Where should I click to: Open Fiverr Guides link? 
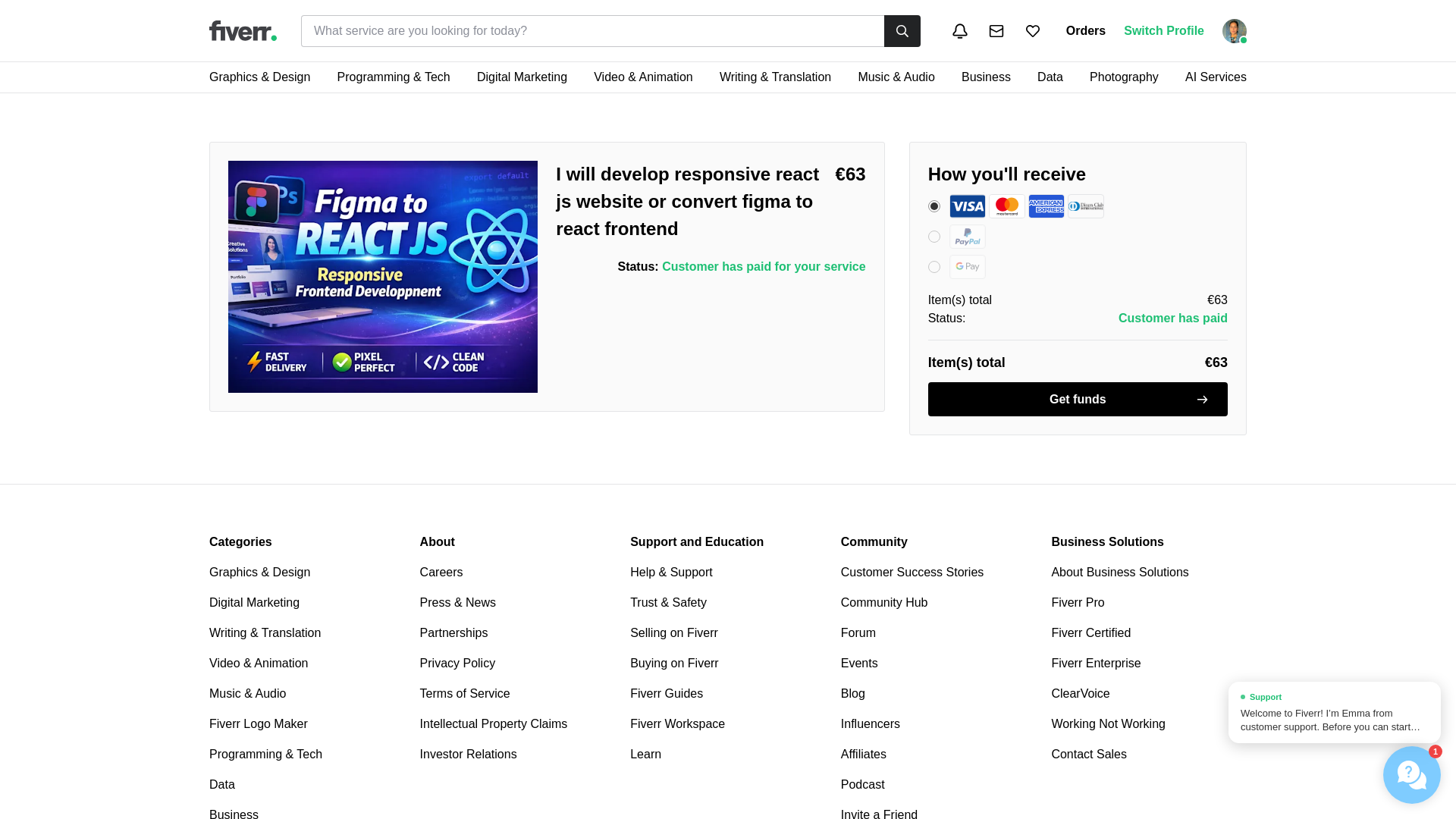click(666, 694)
